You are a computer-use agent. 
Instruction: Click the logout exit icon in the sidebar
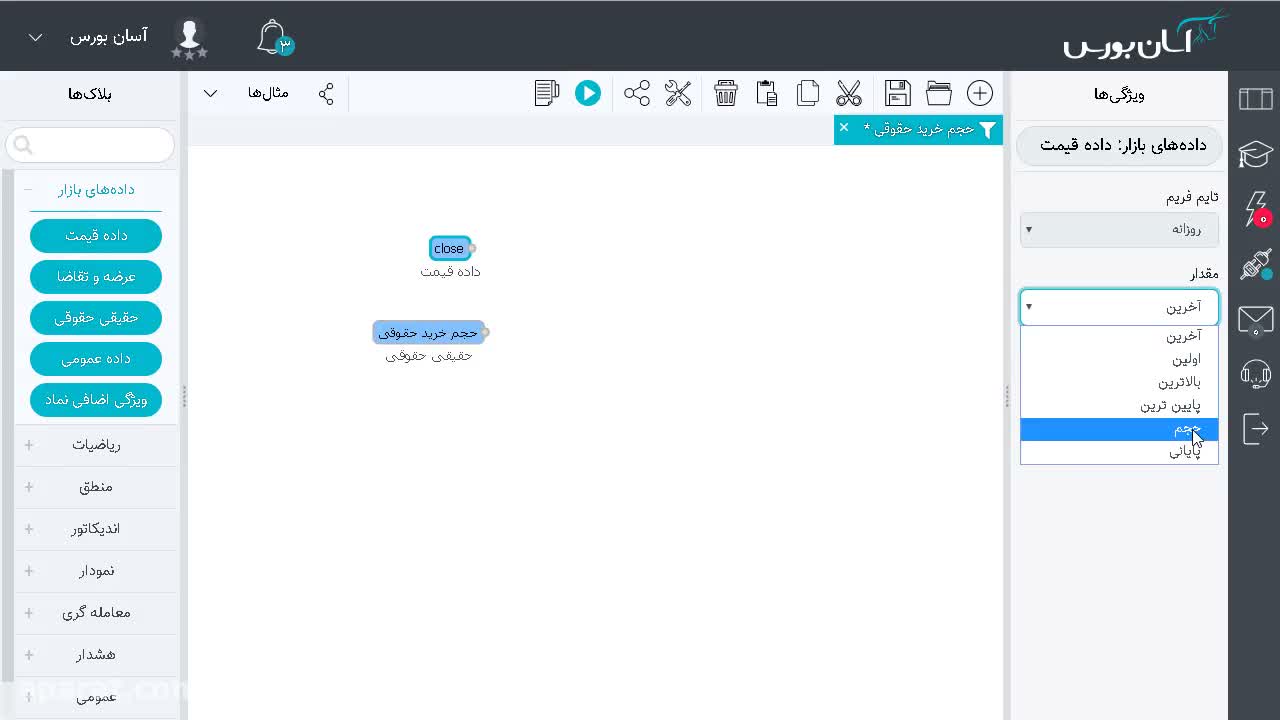click(1256, 429)
